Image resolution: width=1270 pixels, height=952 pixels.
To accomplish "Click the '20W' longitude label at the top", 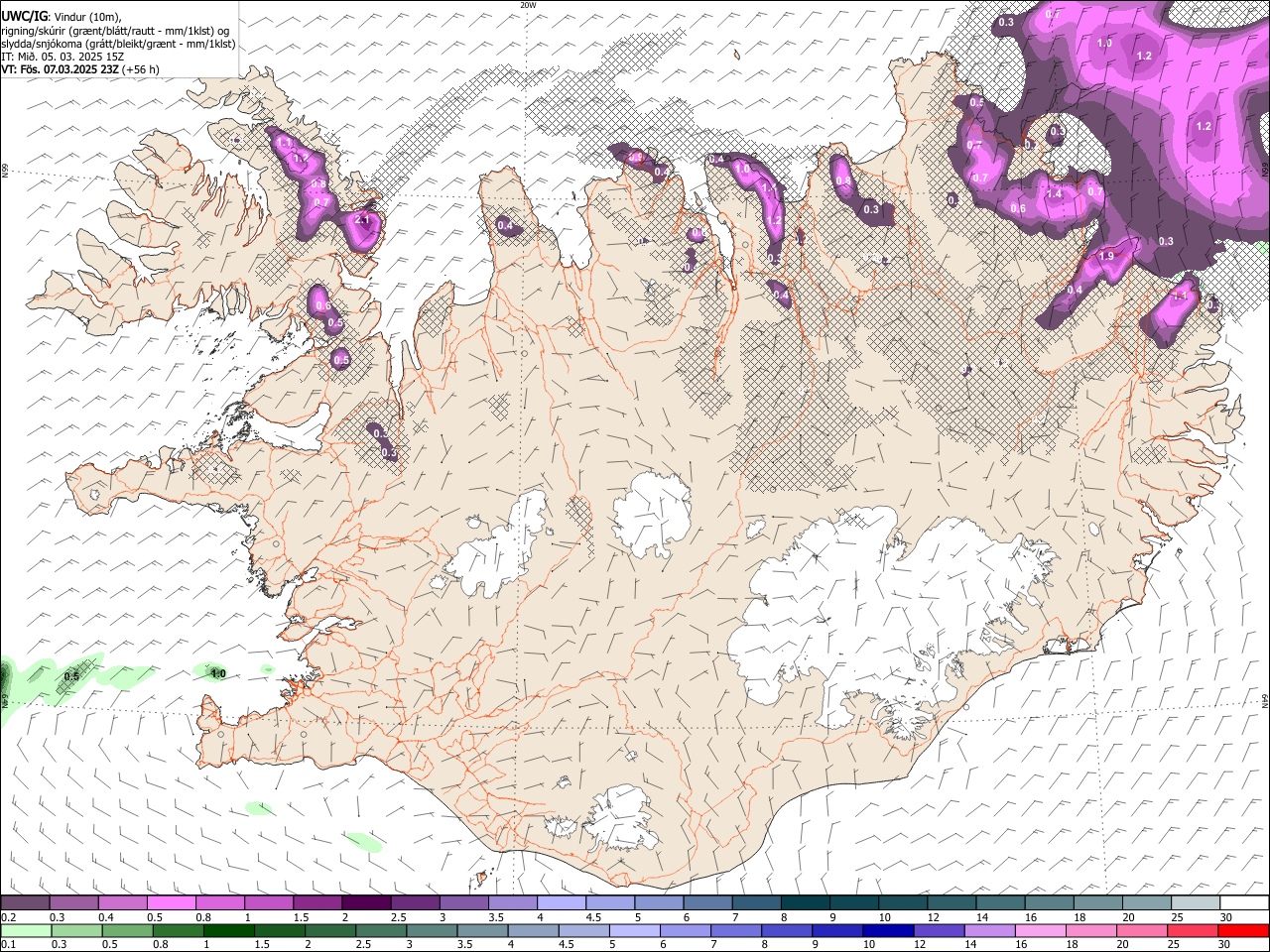I will tap(528, 5).
